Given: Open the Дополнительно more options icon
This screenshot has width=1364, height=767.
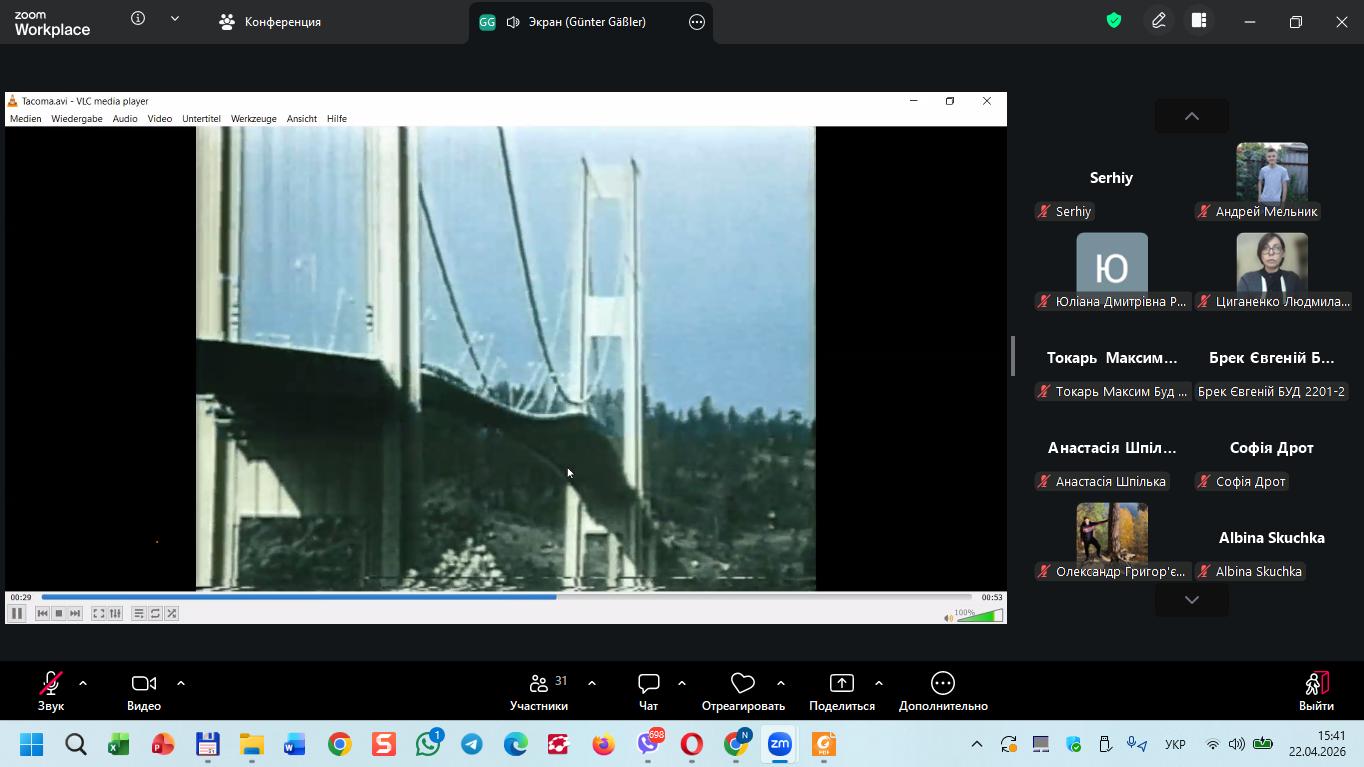Looking at the screenshot, I should coord(942,684).
